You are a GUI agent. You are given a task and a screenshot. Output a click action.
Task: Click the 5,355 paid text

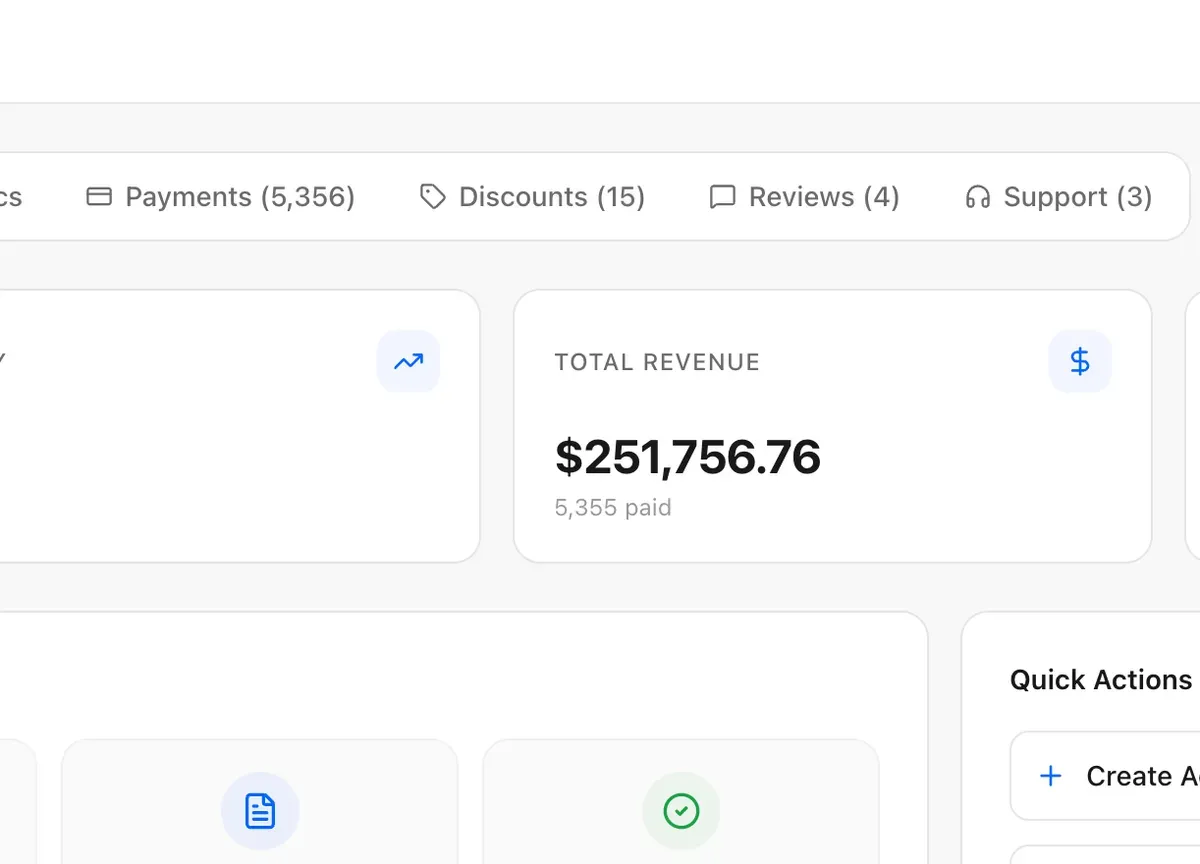[613, 508]
